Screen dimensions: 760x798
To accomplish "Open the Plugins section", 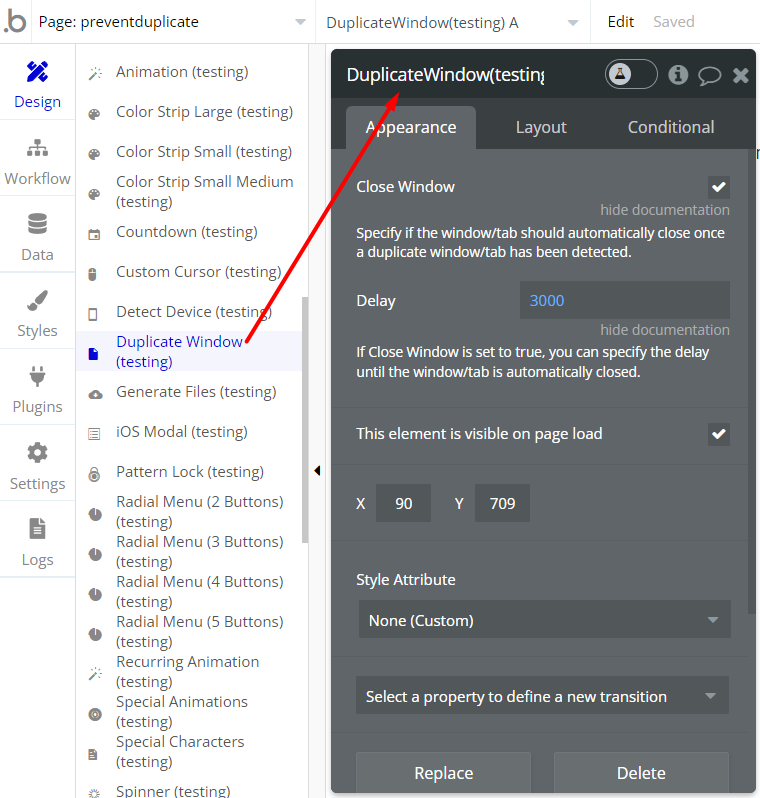I will (x=37, y=389).
